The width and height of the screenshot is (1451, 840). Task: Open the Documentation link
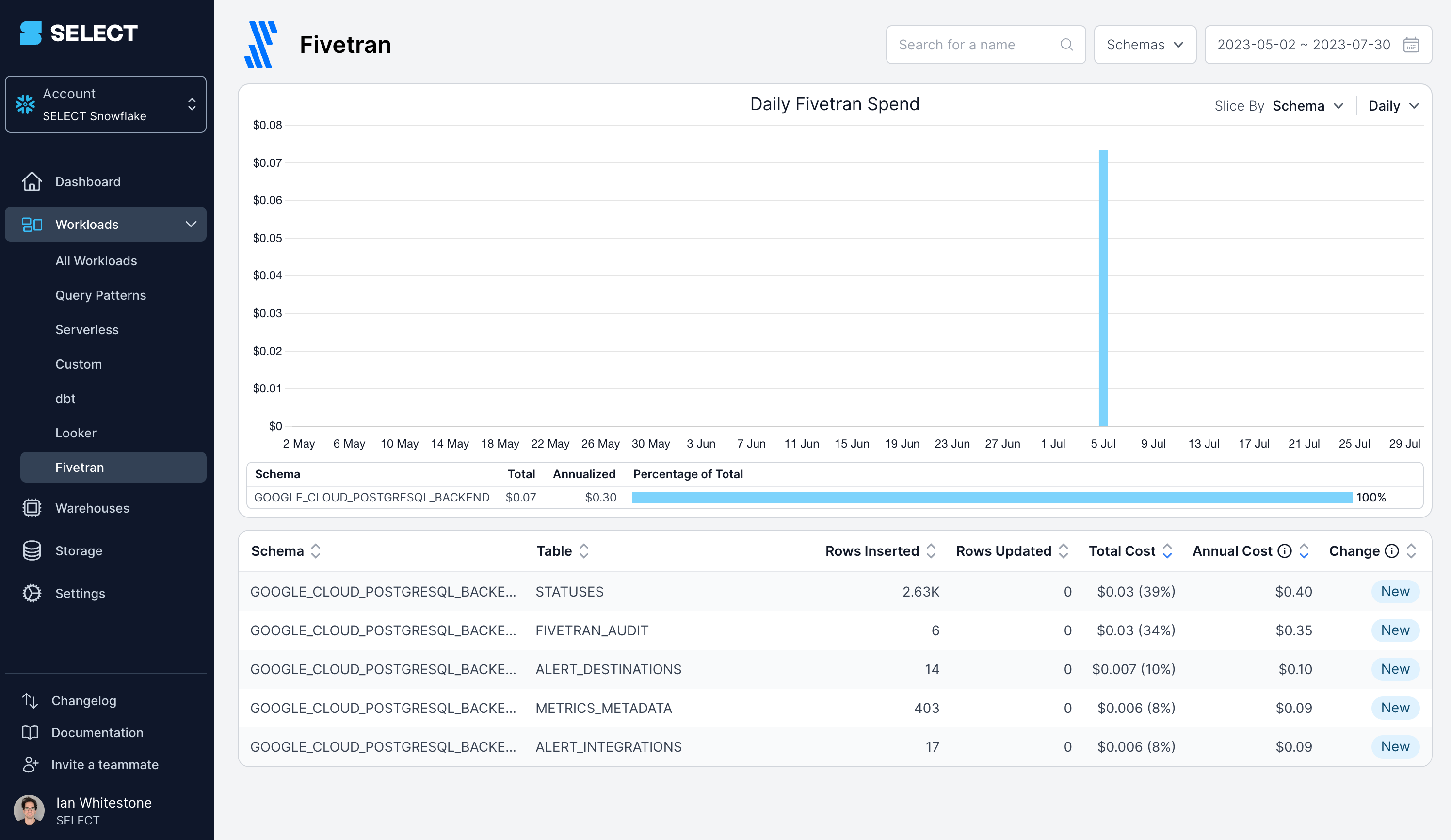click(x=97, y=732)
